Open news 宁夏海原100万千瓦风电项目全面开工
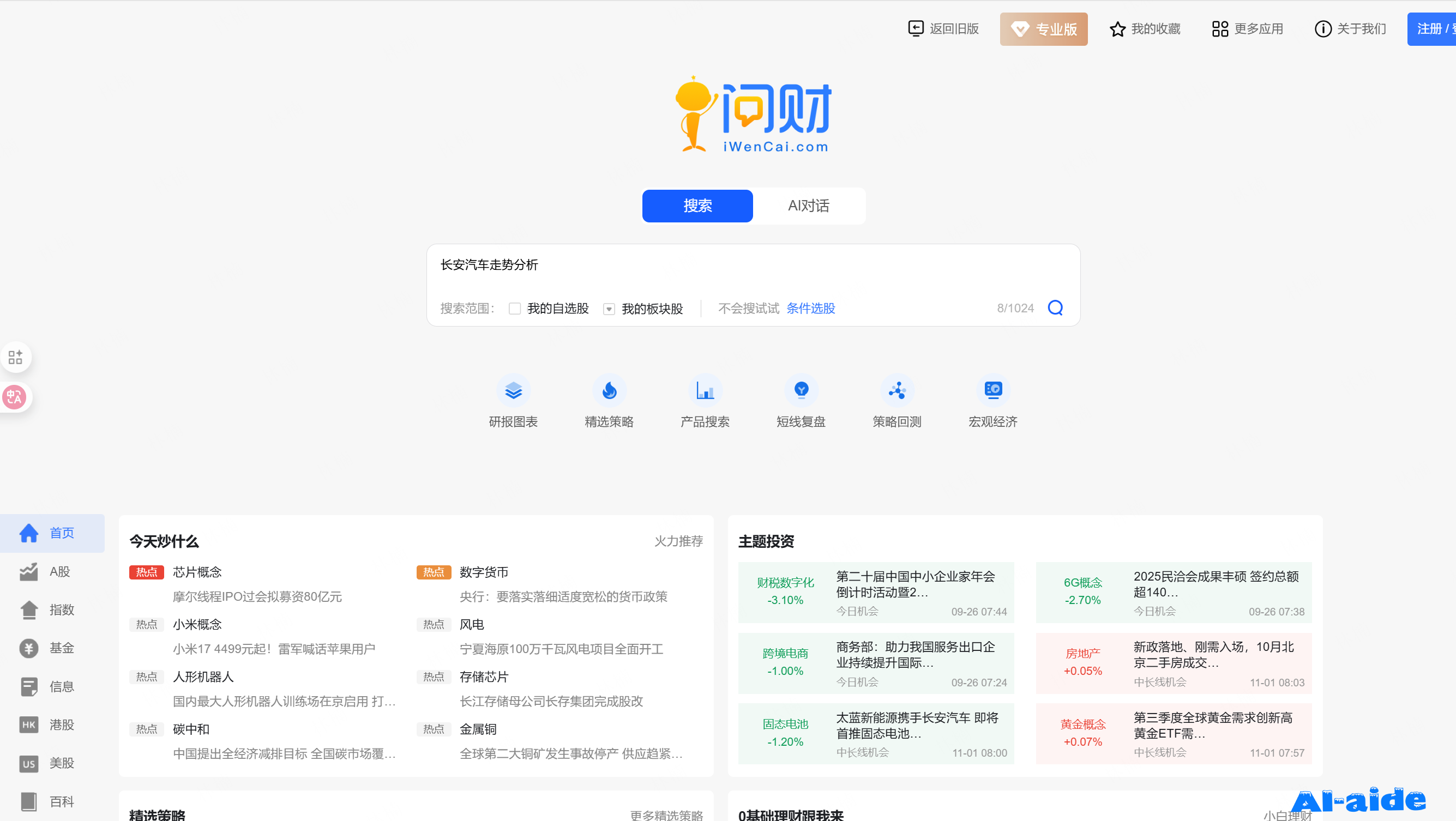This screenshot has width=1456, height=821. click(561, 649)
